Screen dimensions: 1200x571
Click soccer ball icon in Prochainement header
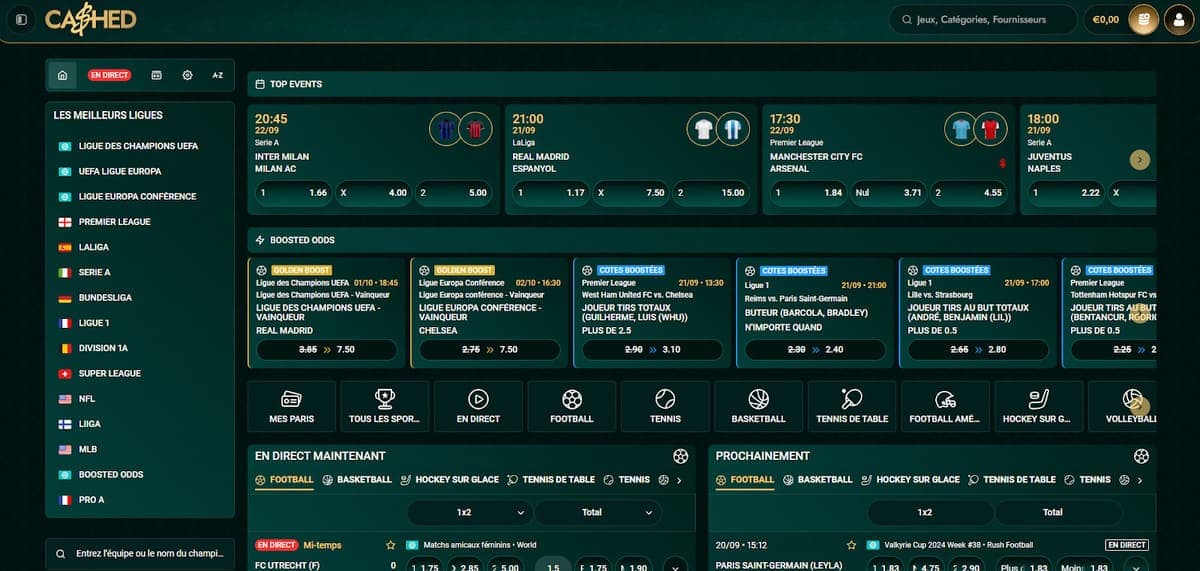(x=1141, y=456)
